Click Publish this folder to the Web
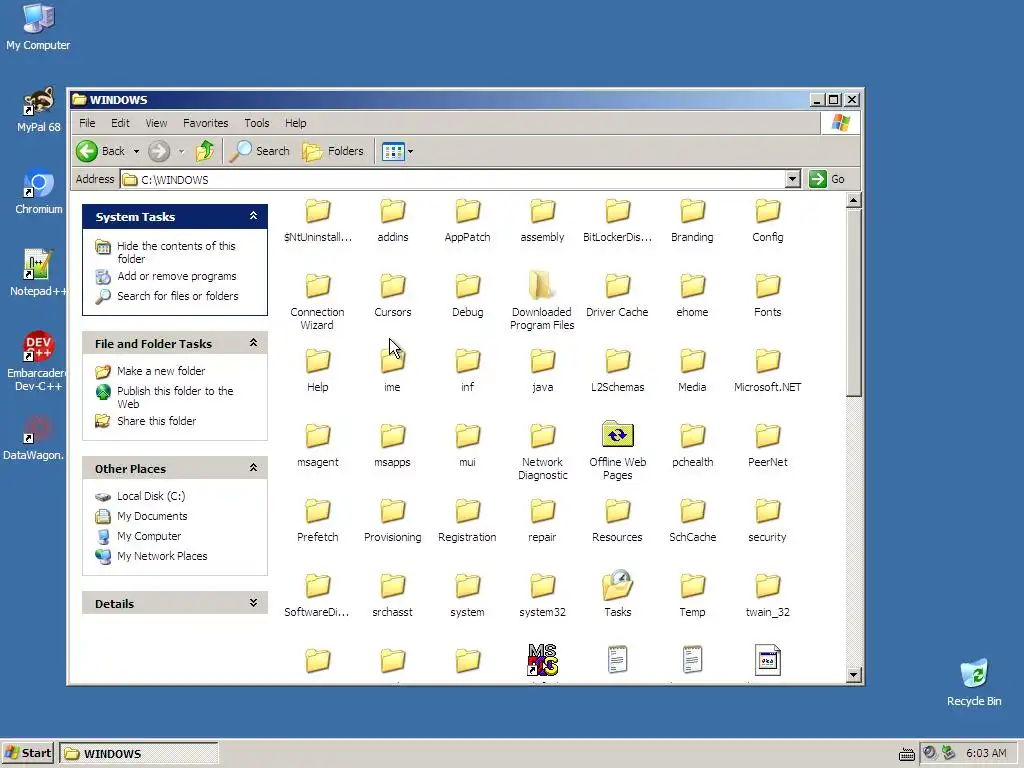Viewport: 1024px width, 768px height. click(x=174, y=397)
